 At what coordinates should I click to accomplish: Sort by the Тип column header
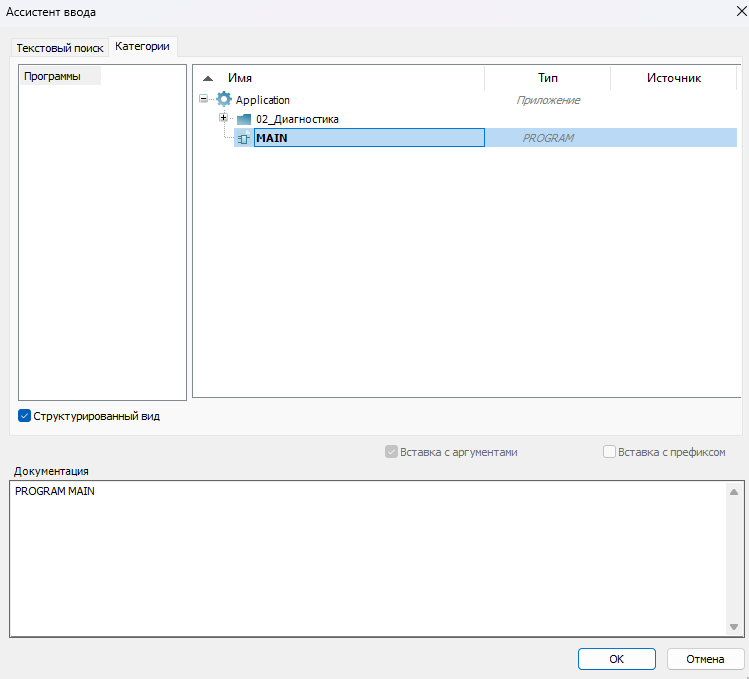(x=547, y=78)
